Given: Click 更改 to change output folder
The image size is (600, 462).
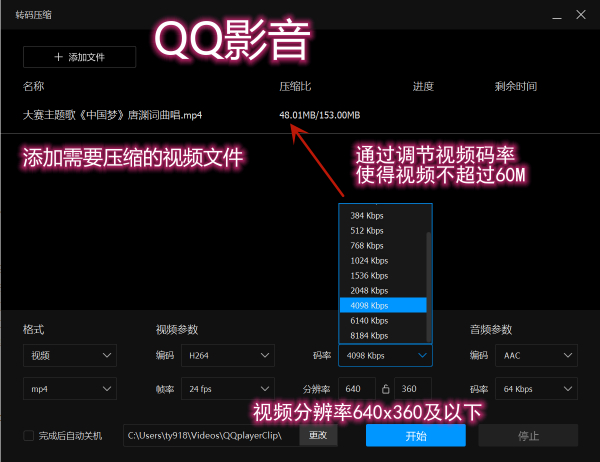Looking at the screenshot, I should pos(318,436).
